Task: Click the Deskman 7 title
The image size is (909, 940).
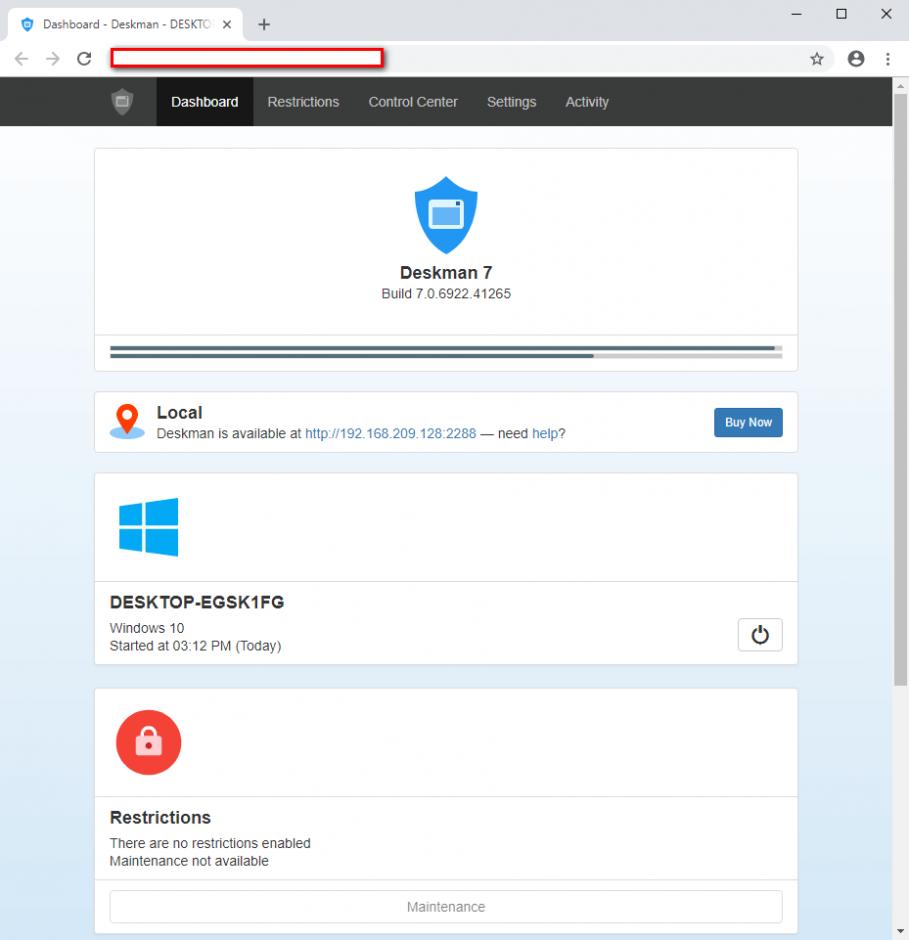Action: point(446,273)
